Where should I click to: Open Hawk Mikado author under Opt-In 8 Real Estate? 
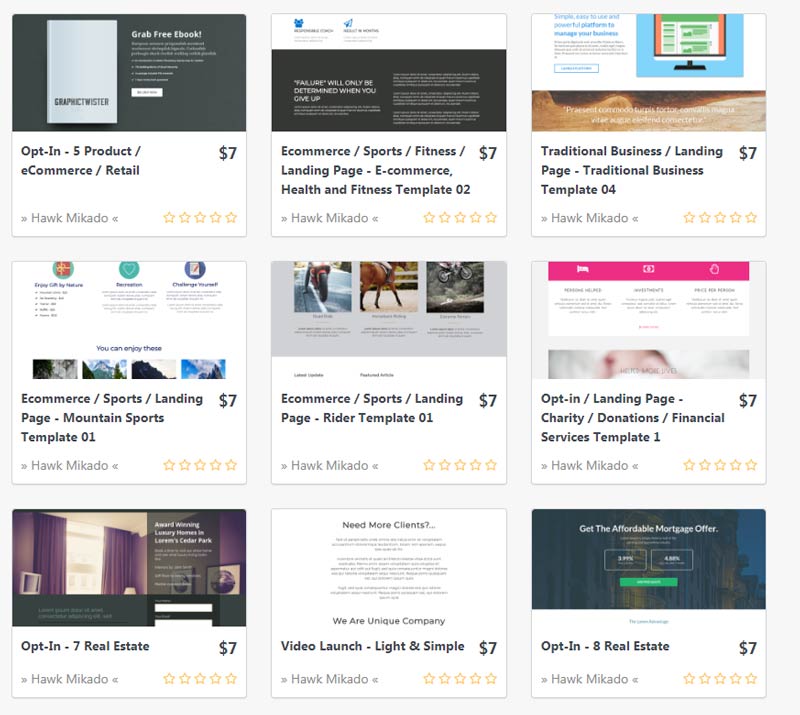(x=589, y=679)
